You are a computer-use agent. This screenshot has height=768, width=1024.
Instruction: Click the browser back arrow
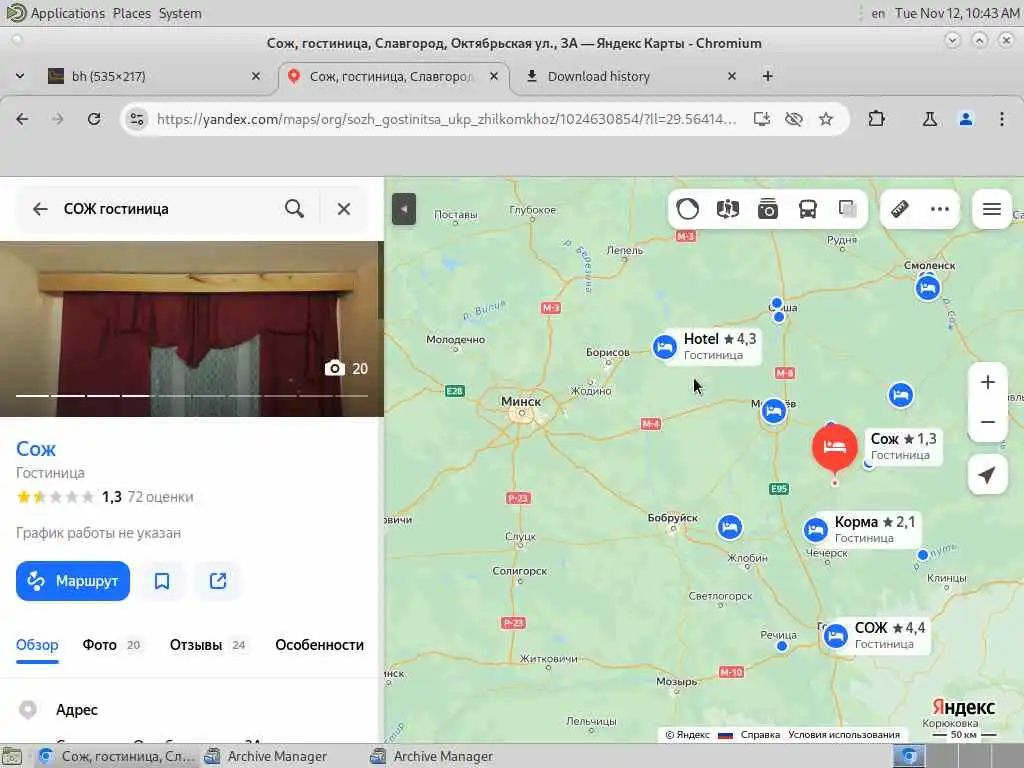pos(22,119)
